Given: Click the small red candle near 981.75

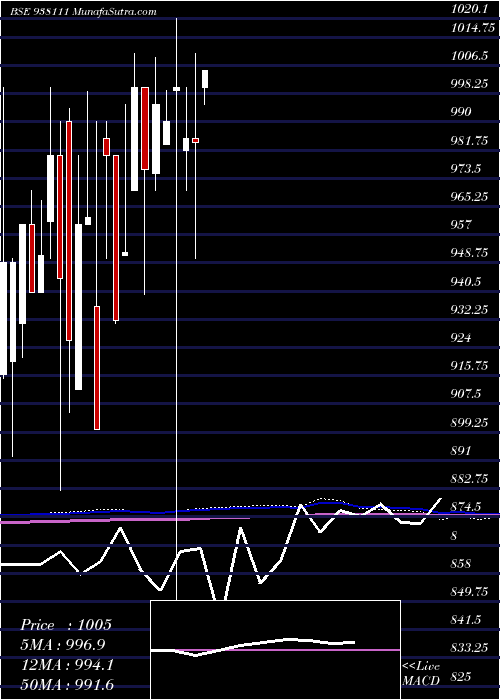Looking at the screenshot, I should tap(196, 140).
